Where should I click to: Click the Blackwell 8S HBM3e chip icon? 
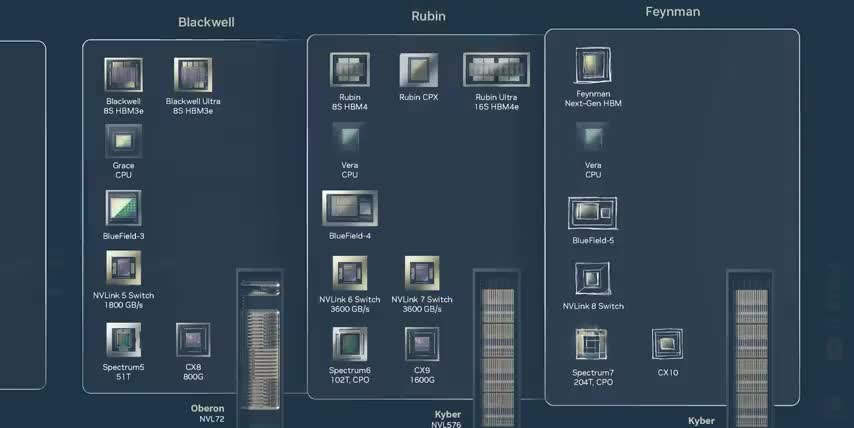pos(123,76)
